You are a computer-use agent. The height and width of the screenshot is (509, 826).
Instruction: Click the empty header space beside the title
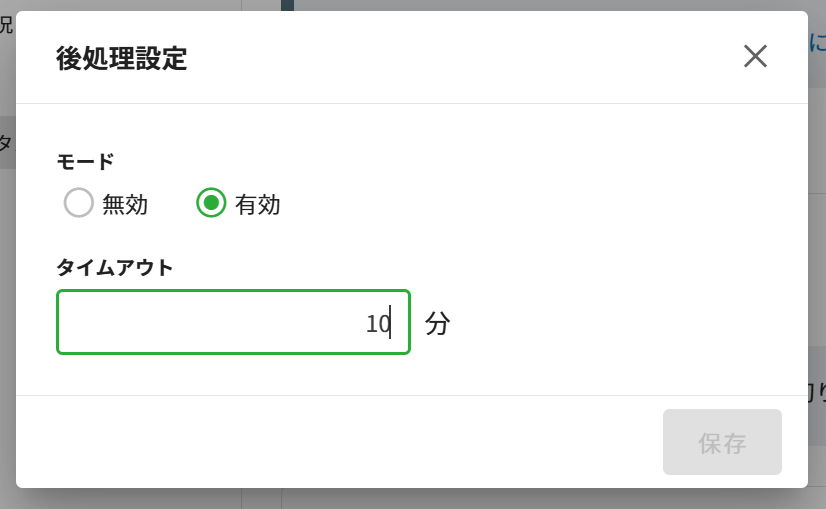click(450, 58)
